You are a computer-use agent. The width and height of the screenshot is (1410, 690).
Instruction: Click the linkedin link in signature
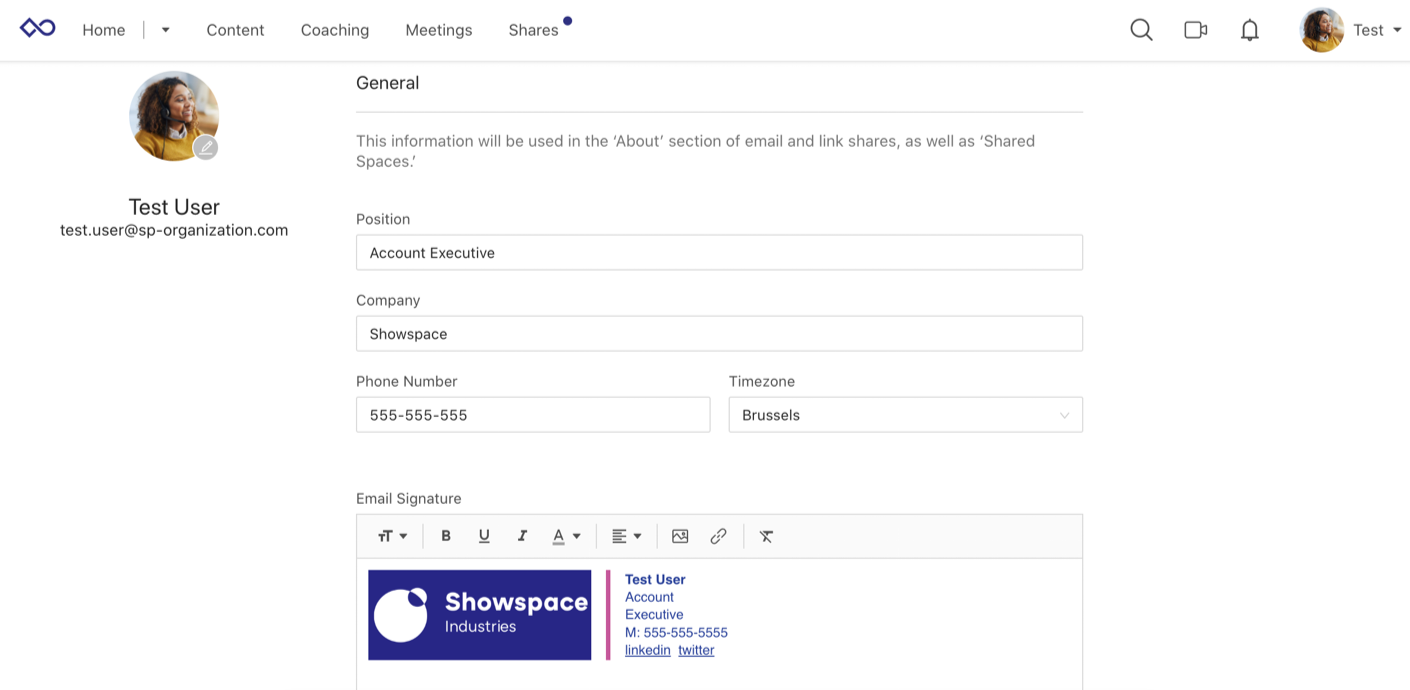point(648,650)
